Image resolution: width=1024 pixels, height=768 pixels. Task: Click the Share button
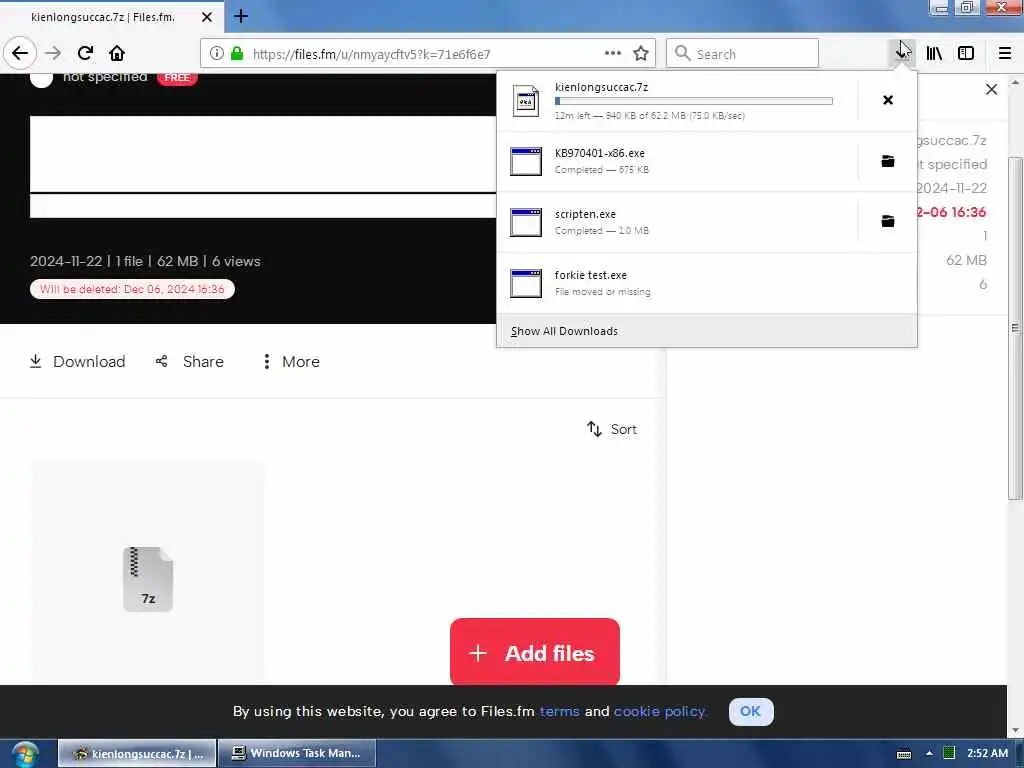coord(189,361)
